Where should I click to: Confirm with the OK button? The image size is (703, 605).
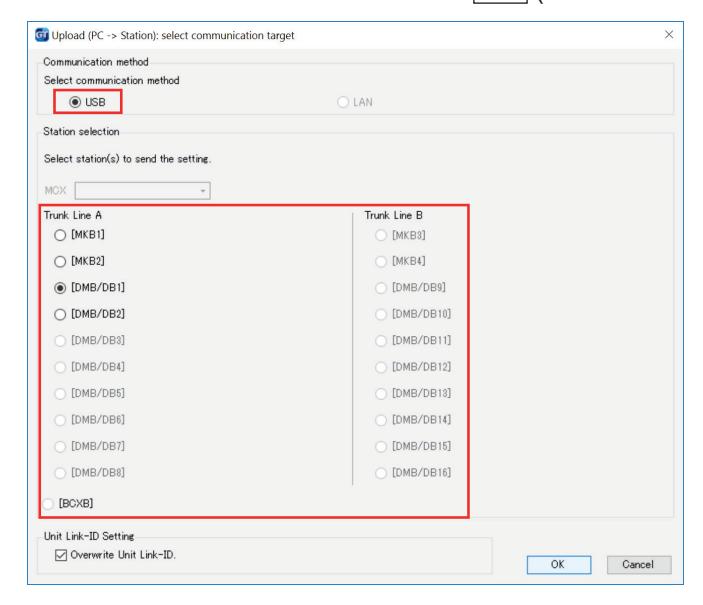click(559, 565)
